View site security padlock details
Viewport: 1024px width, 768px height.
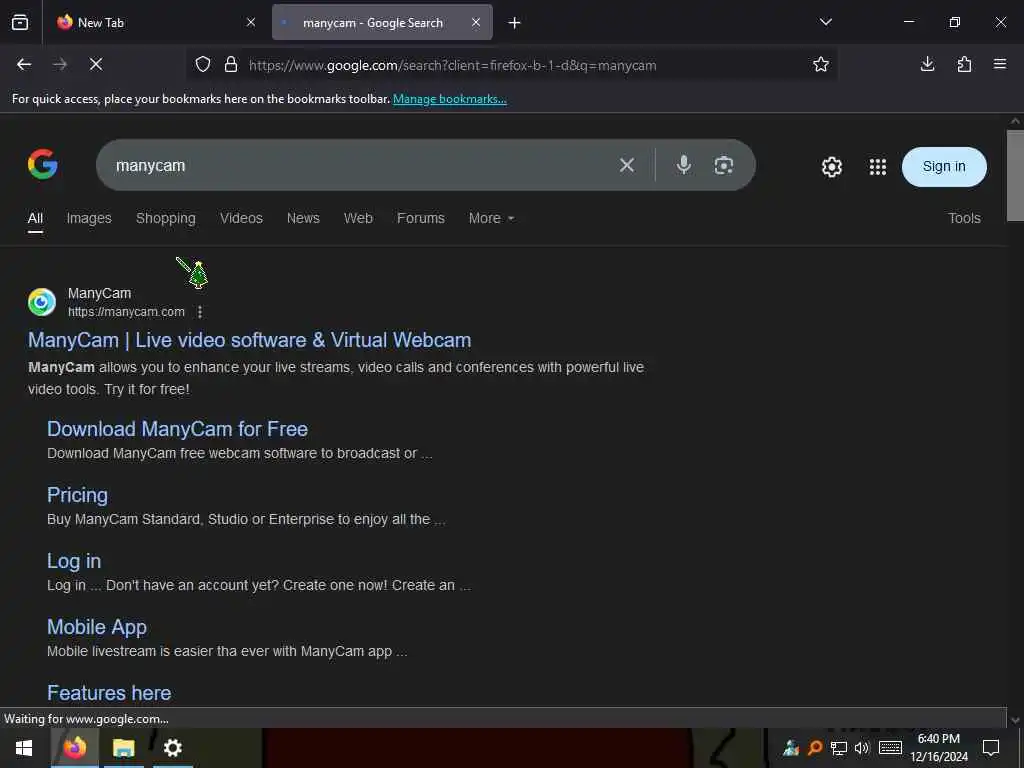pyautogui.click(x=231, y=65)
